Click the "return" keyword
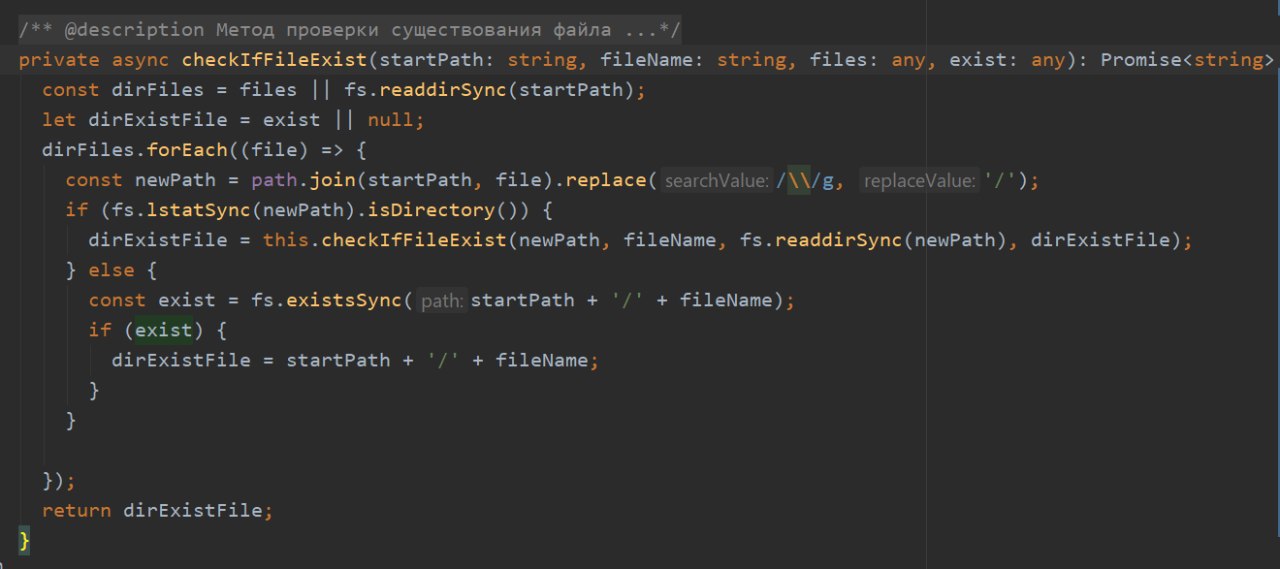 click(77, 510)
